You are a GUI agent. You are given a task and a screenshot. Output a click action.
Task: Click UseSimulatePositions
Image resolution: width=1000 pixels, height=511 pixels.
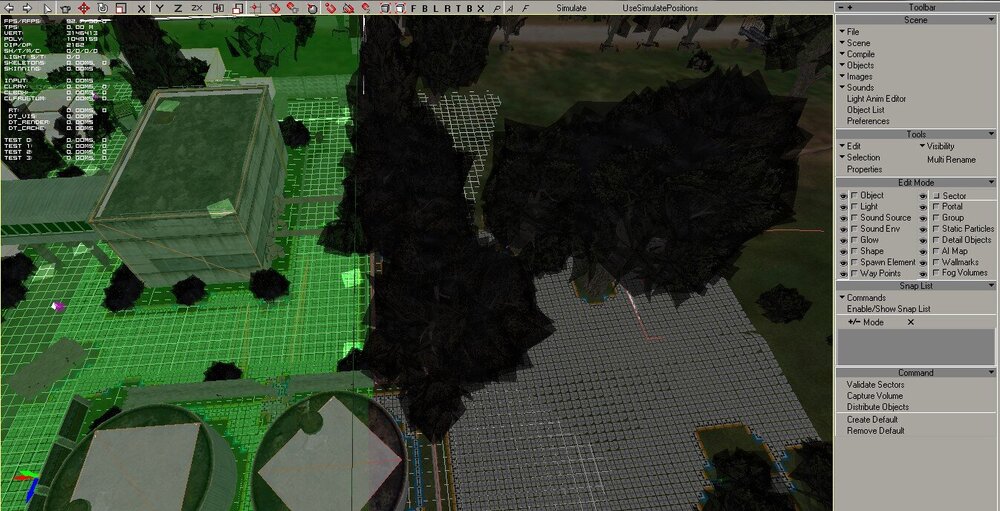tap(660, 8)
